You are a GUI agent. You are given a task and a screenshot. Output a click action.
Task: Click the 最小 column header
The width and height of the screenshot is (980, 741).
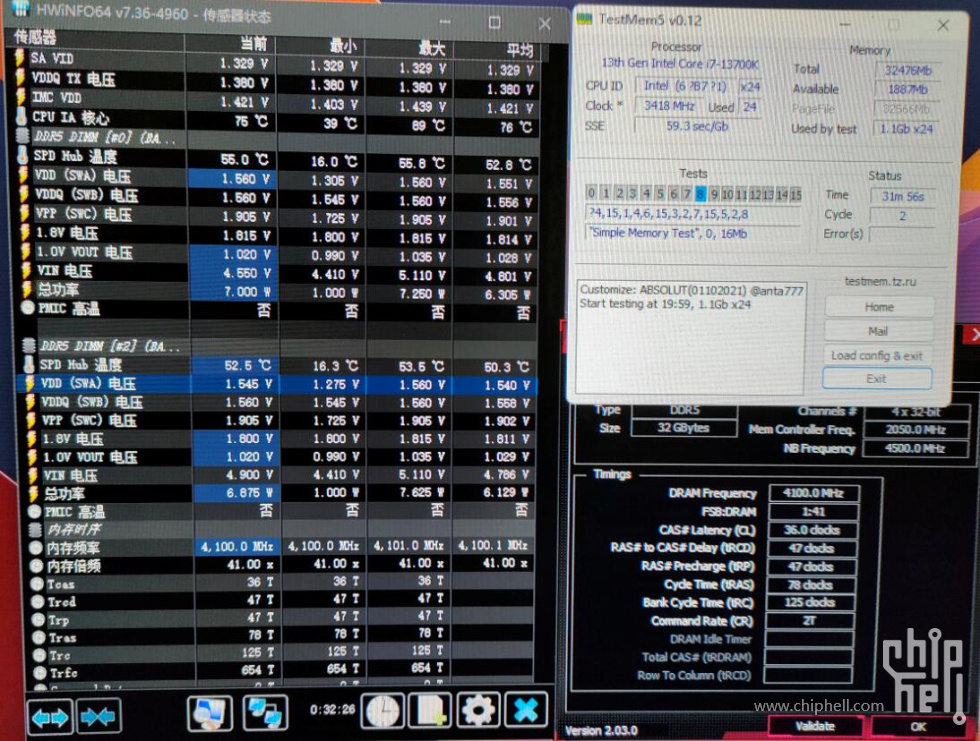coord(344,46)
